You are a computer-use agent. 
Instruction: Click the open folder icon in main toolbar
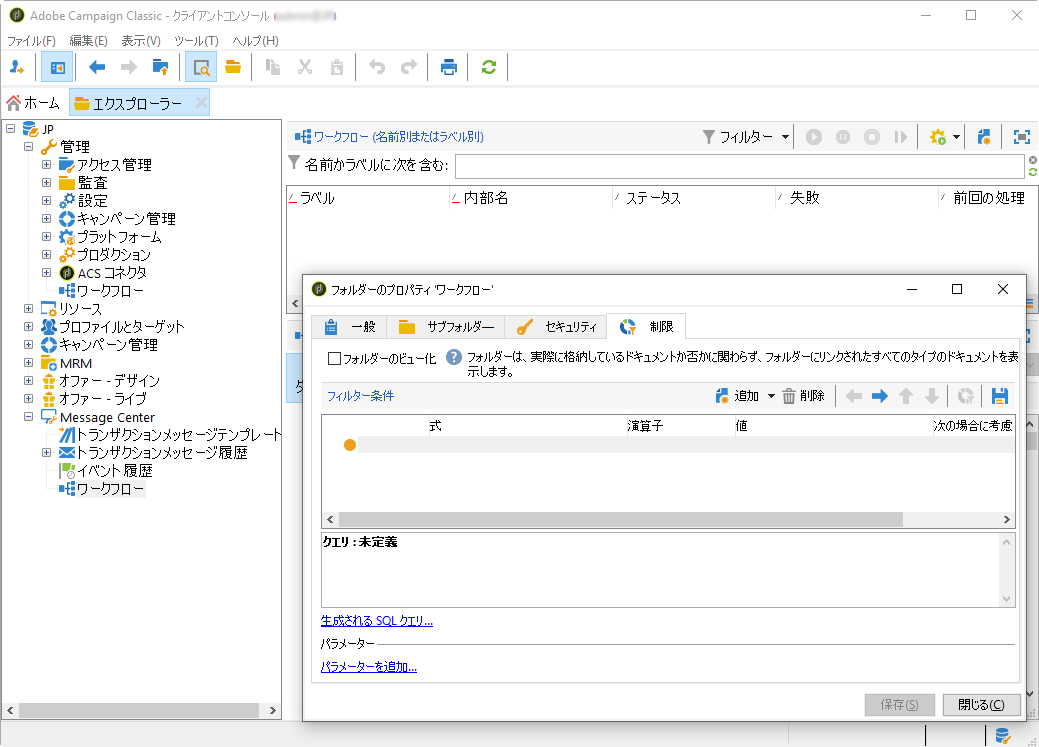[233, 67]
